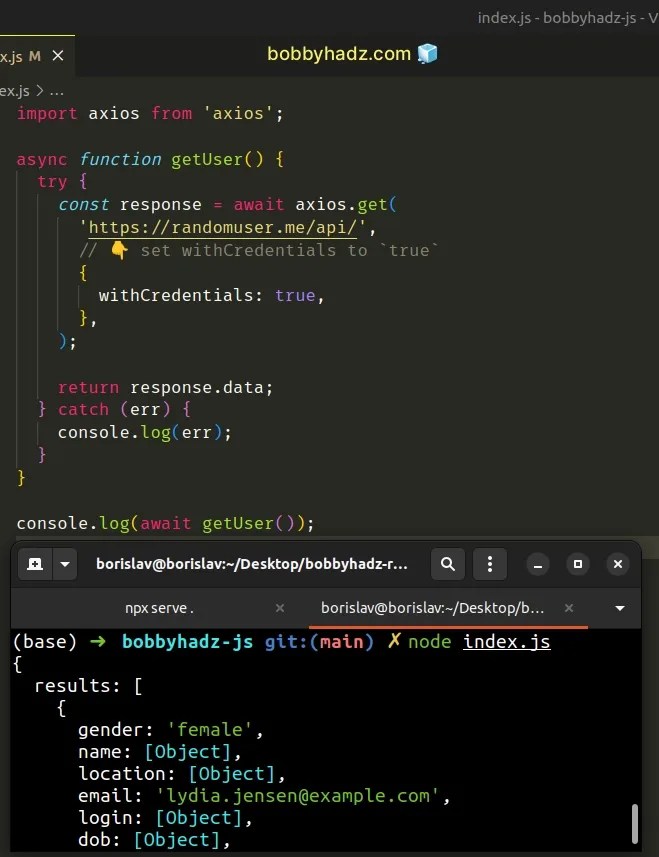Open the randomuser.me API URL link
Image resolution: width=659 pixels, height=857 pixels.
point(222,228)
